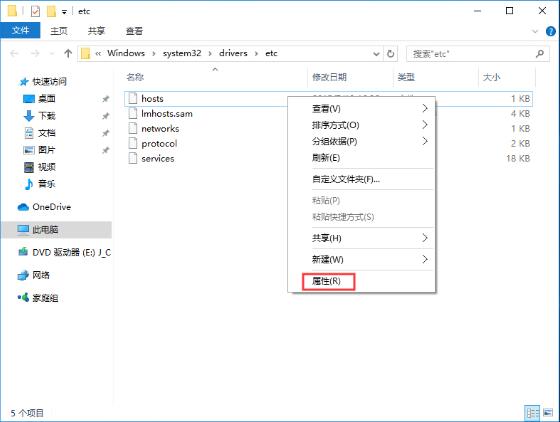Select the protocol file name

159,144
